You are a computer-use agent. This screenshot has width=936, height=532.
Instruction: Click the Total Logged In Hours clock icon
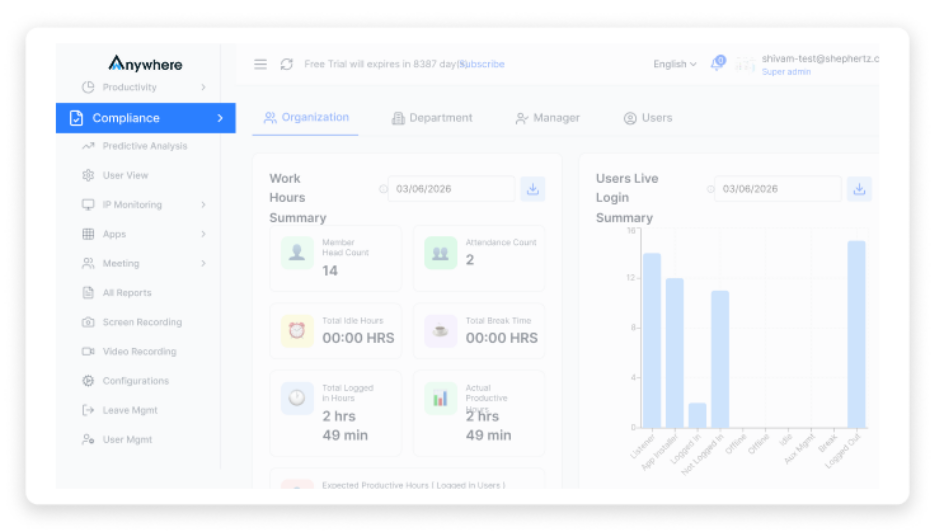[297, 398]
